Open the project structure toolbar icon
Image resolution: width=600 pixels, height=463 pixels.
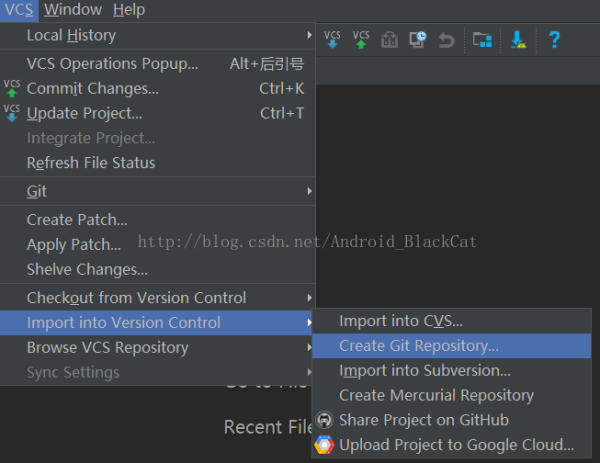[483, 40]
